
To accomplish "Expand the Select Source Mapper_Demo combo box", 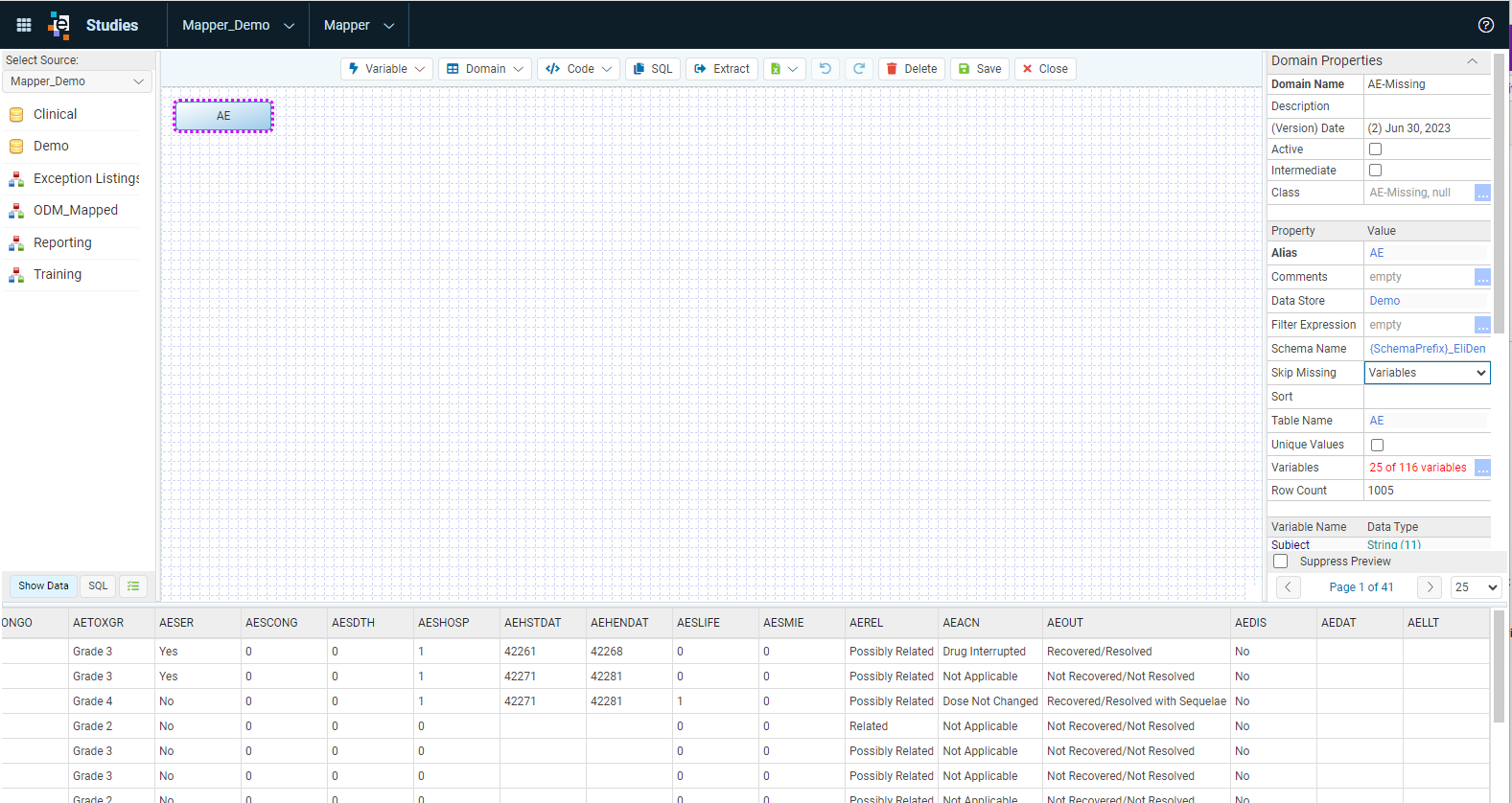I will (77, 81).
